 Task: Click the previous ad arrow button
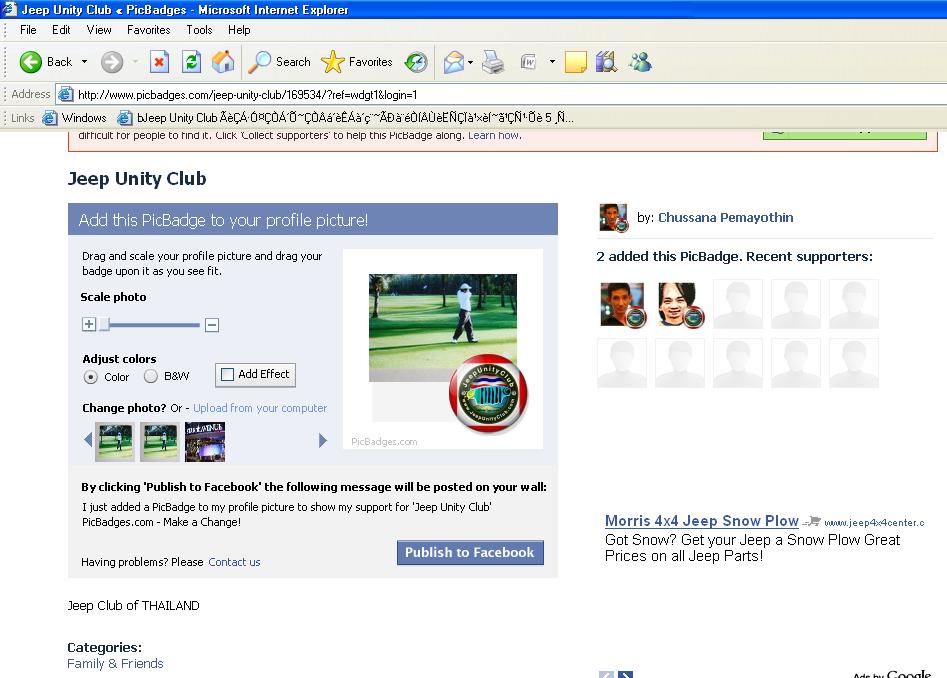(606, 675)
